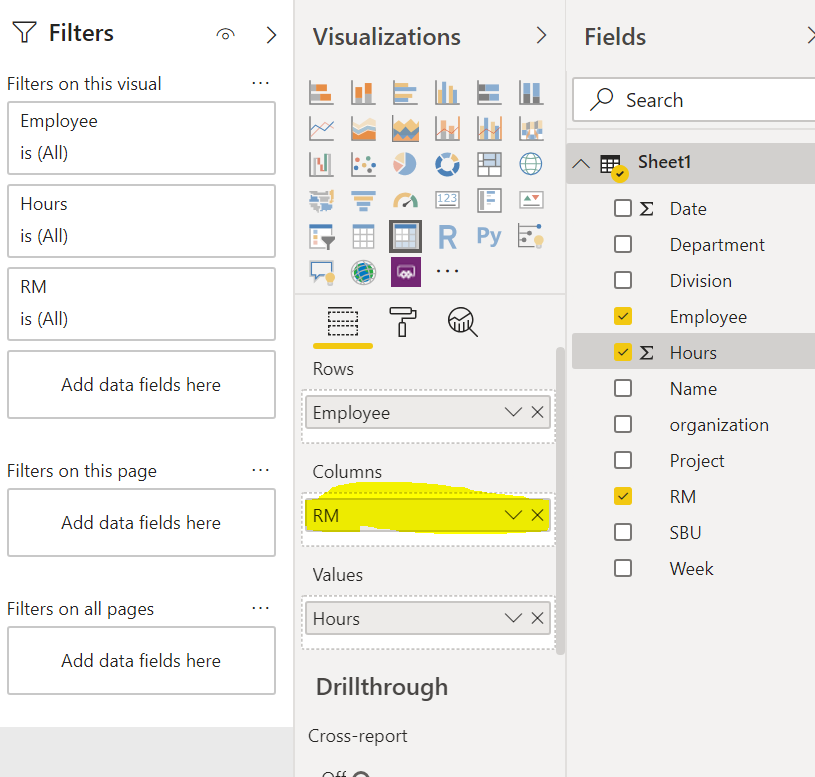
Task: Check the Week field checkbox
Action: coord(623,568)
